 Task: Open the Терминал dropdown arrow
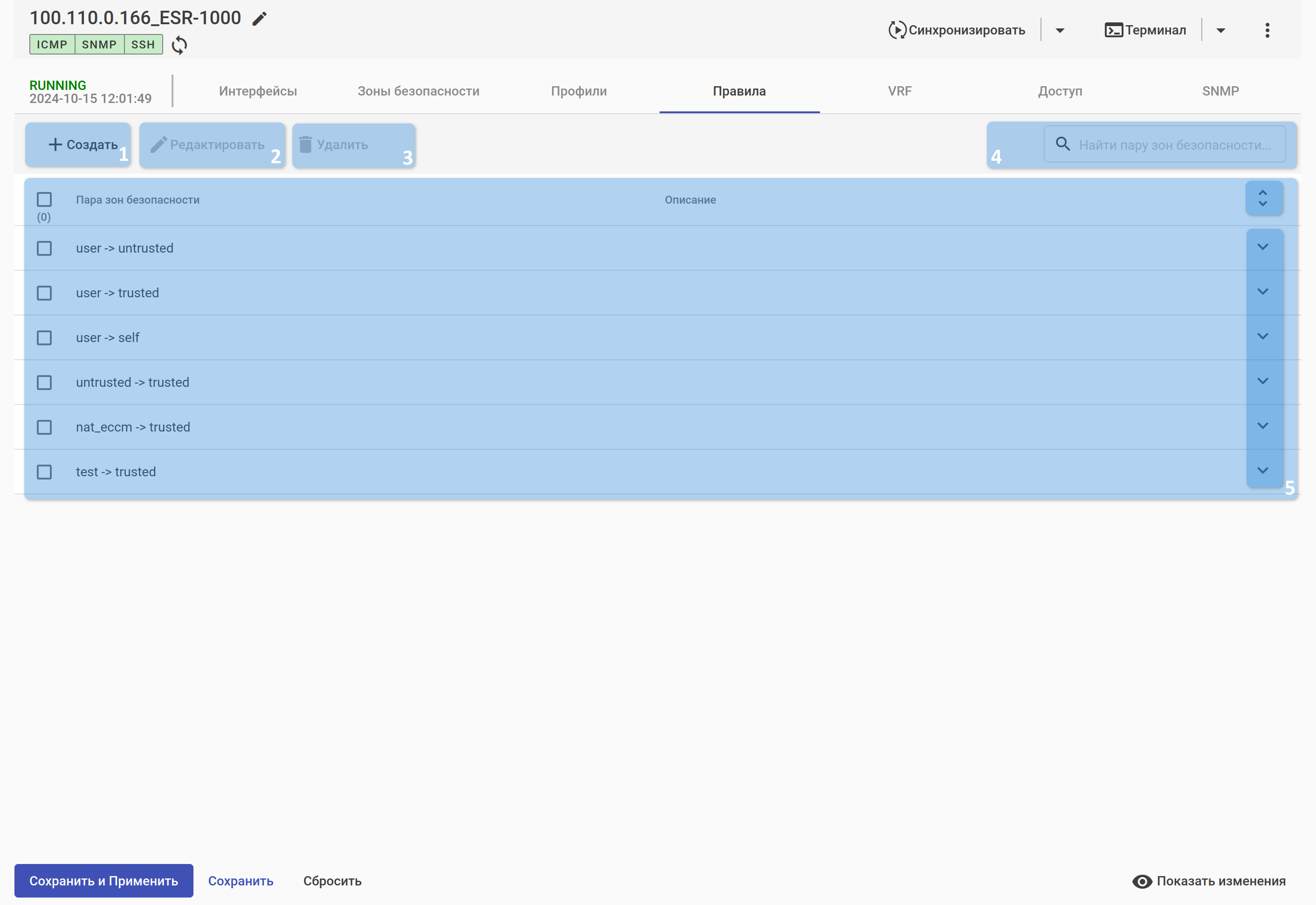coord(1221,31)
